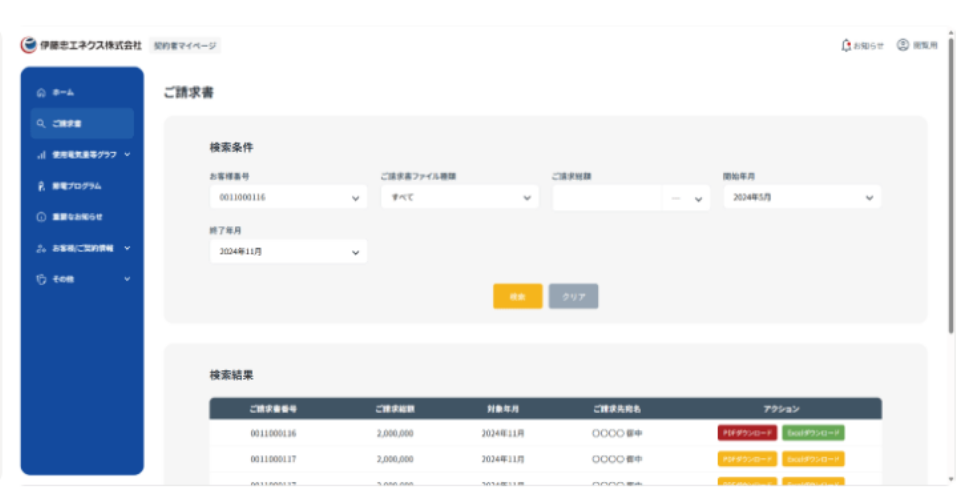The image size is (956, 502).
Task: Click the 節電プログラム sidebar icon
Action: tap(41, 186)
